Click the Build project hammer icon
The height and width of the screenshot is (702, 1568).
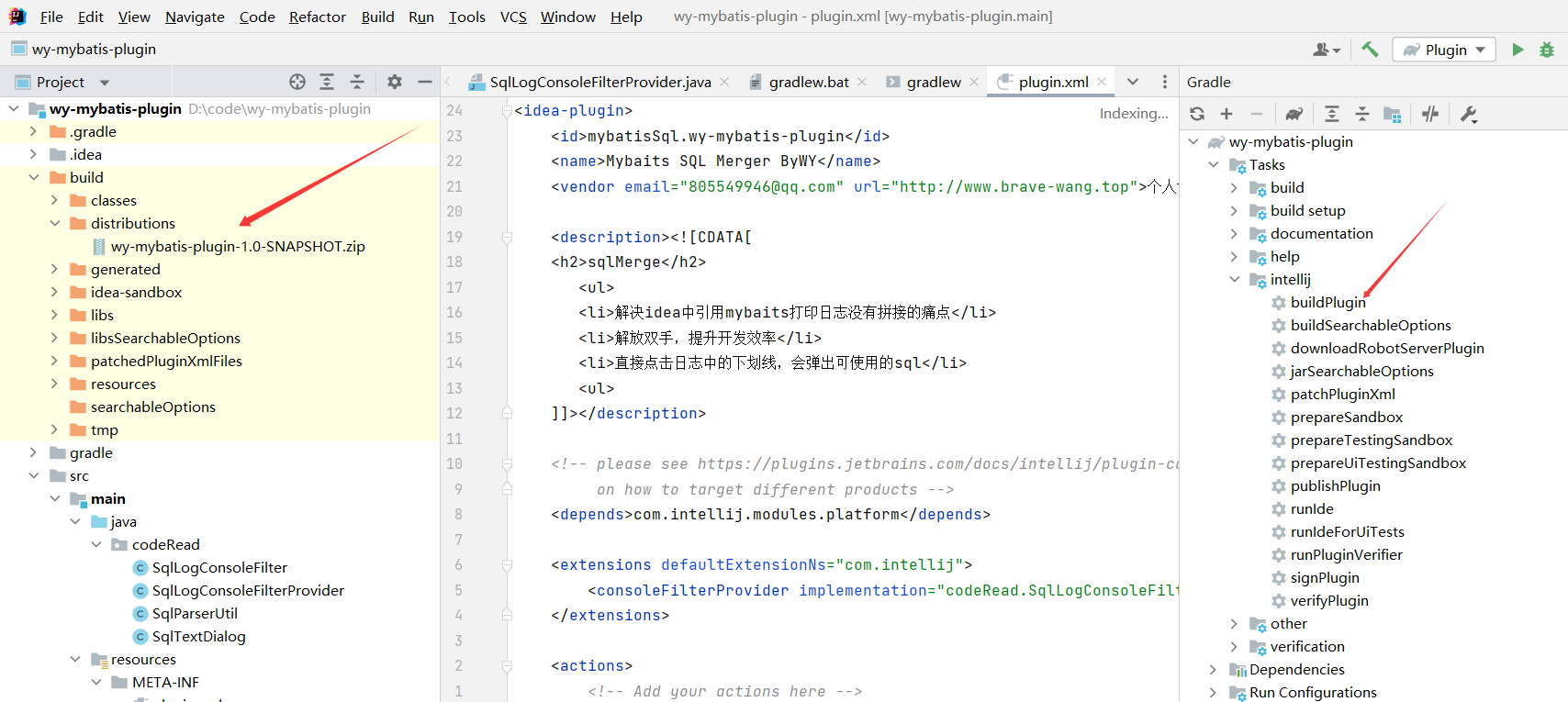1370,50
